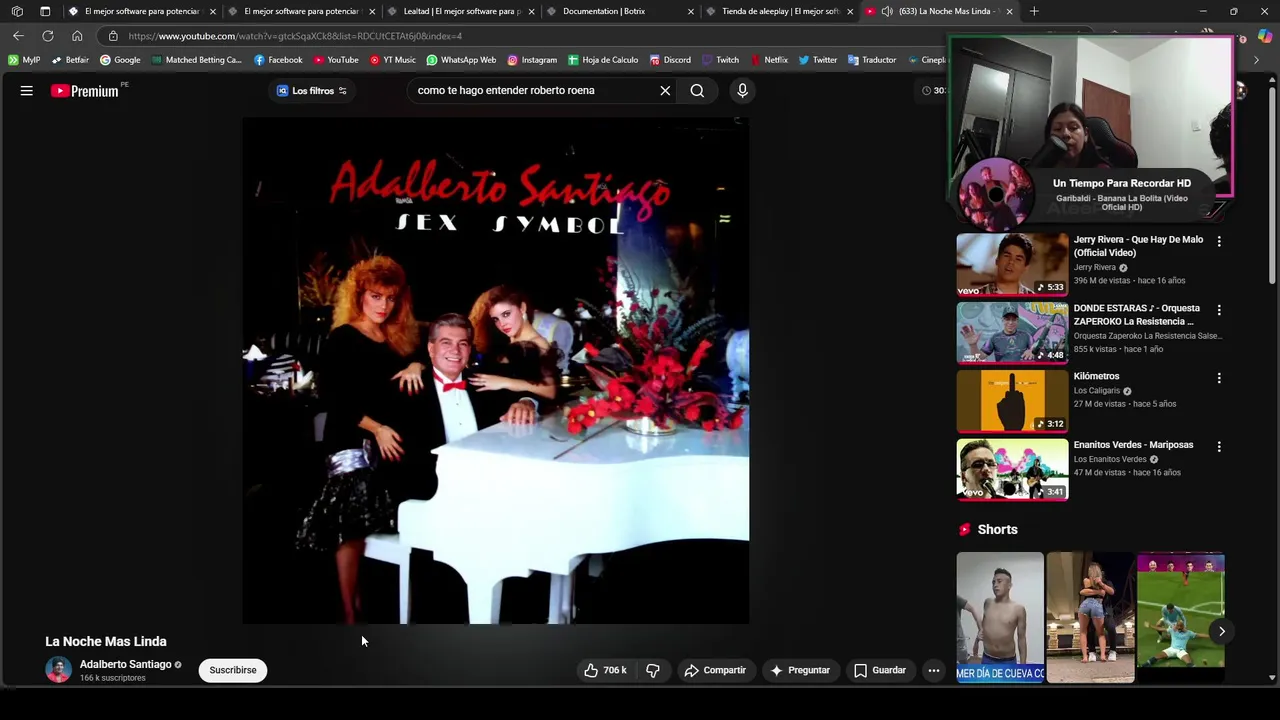Viewport: 1280px width, 720px height.
Task: Like the video (706 k)
Action: point(606,670)
